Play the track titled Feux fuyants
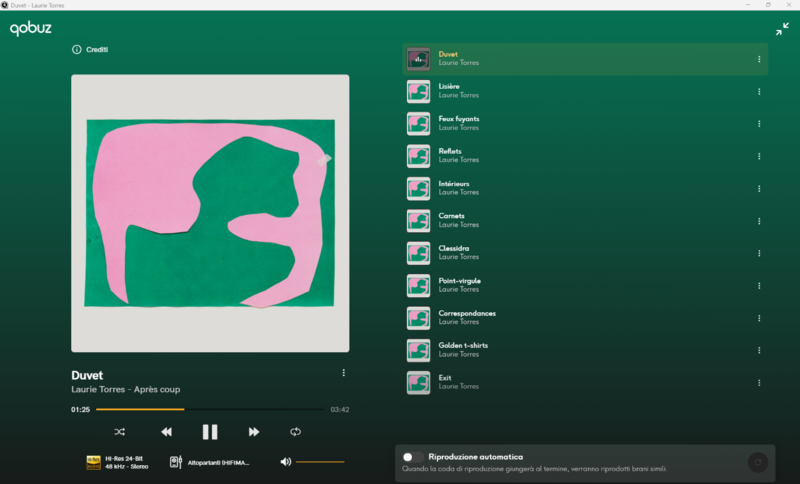The width and height of the screenshot is (800, 484). (x=459, y=119)
